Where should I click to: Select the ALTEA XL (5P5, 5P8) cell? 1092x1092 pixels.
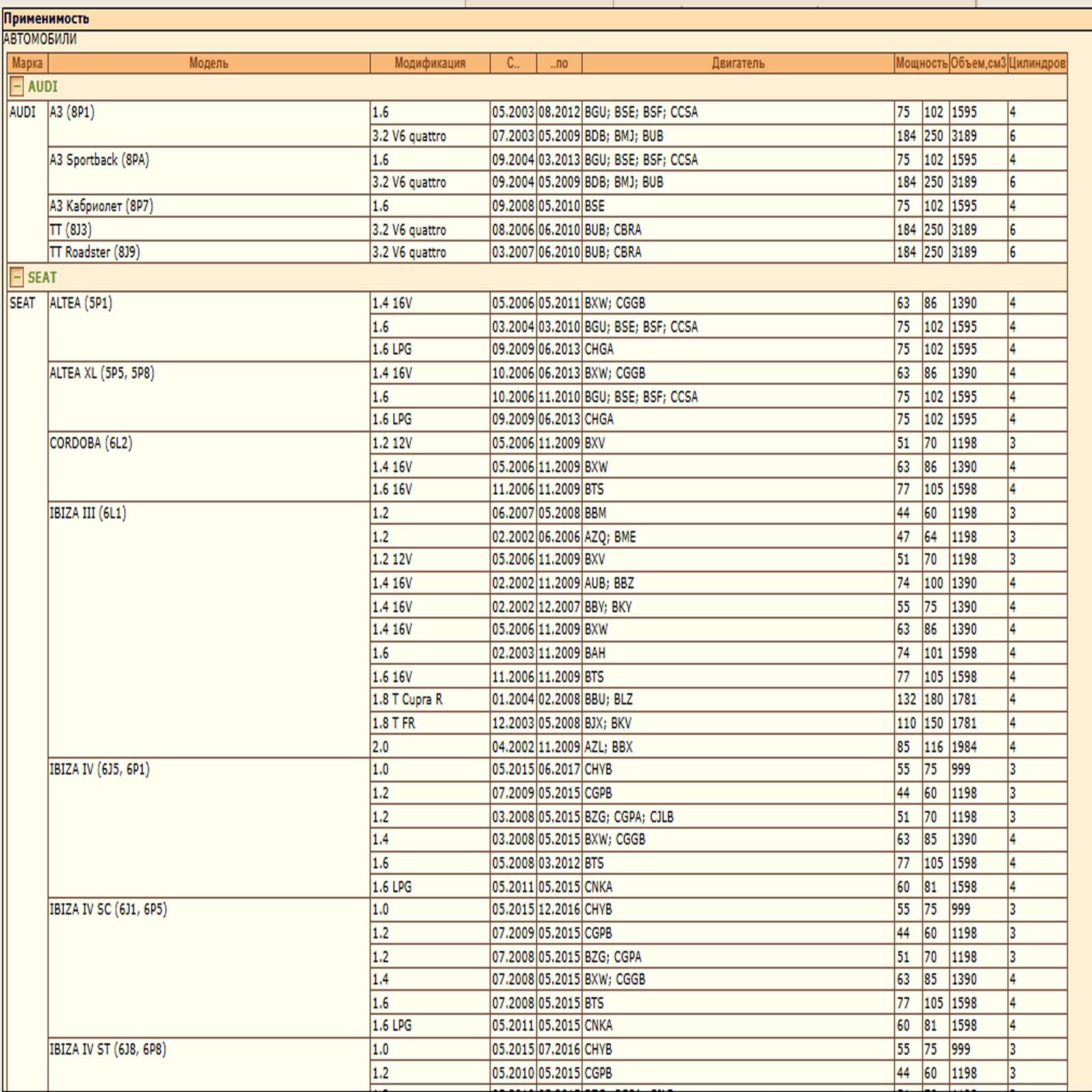click(x=102, y=373)
